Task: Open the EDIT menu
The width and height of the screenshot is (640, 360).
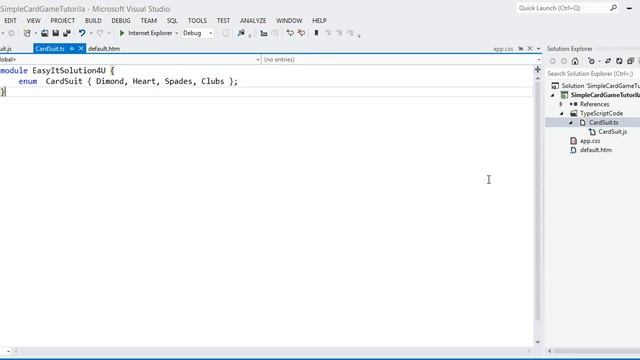Action: (x=10, y=20)
